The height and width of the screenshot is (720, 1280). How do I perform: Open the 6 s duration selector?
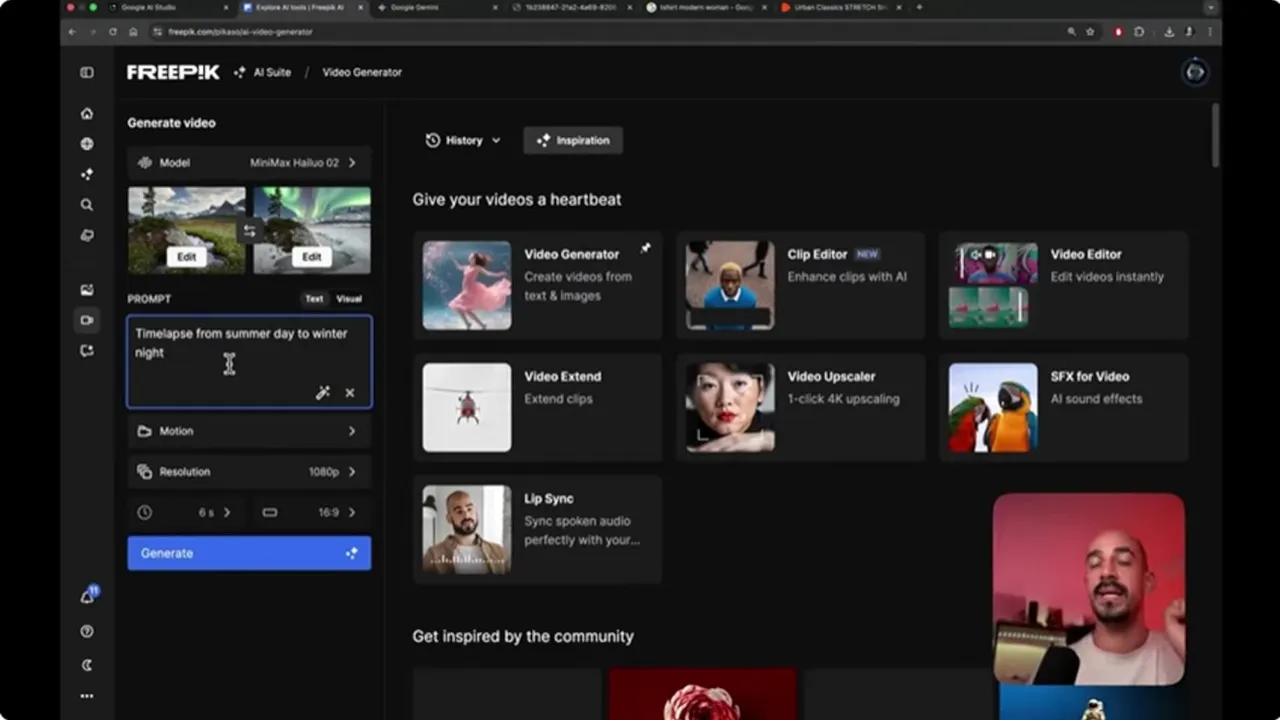(187, 512)
